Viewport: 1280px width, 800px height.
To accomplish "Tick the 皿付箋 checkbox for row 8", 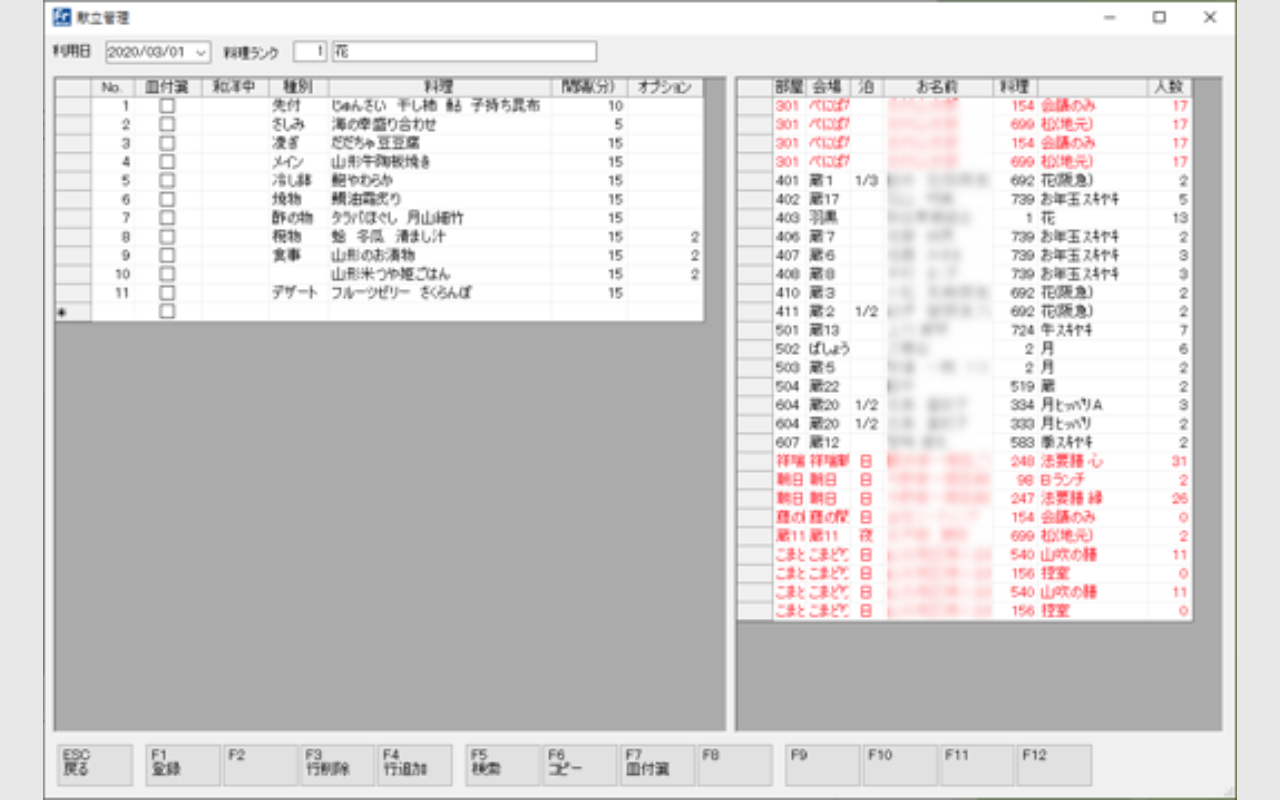I will pyautogui.click(x=167, y=237).
